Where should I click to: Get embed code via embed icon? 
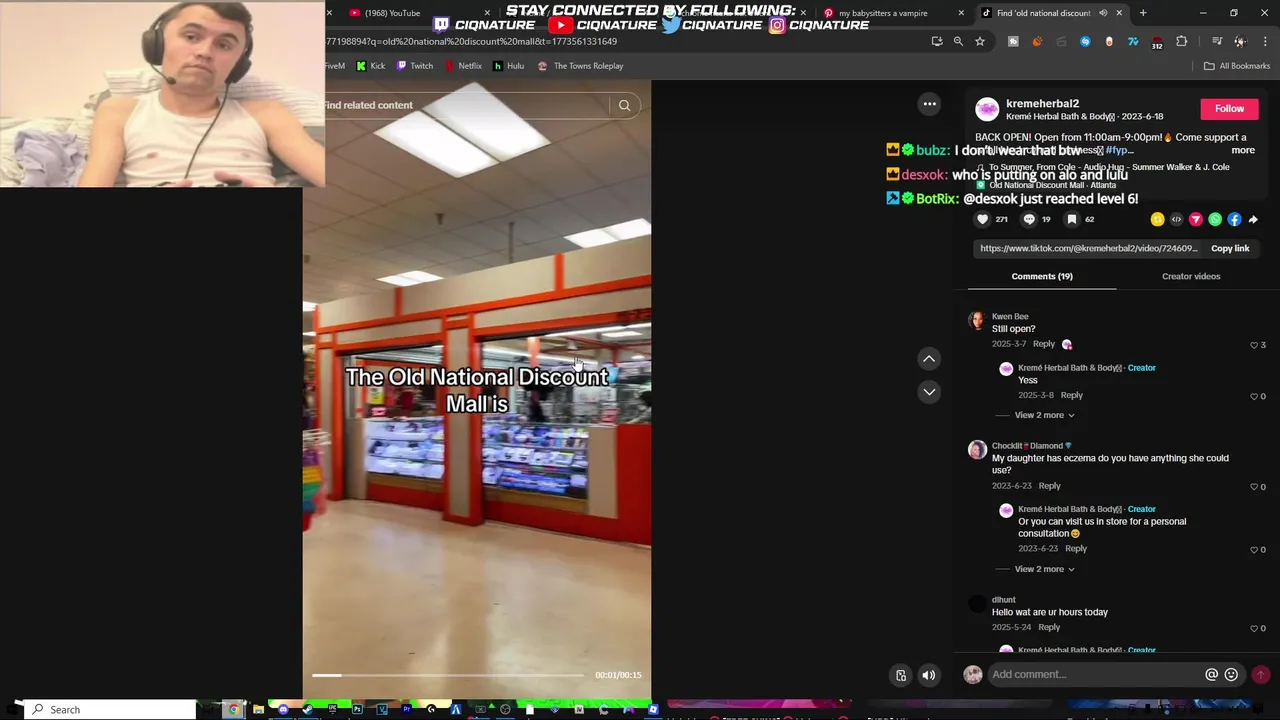[x=1176, y=219]
